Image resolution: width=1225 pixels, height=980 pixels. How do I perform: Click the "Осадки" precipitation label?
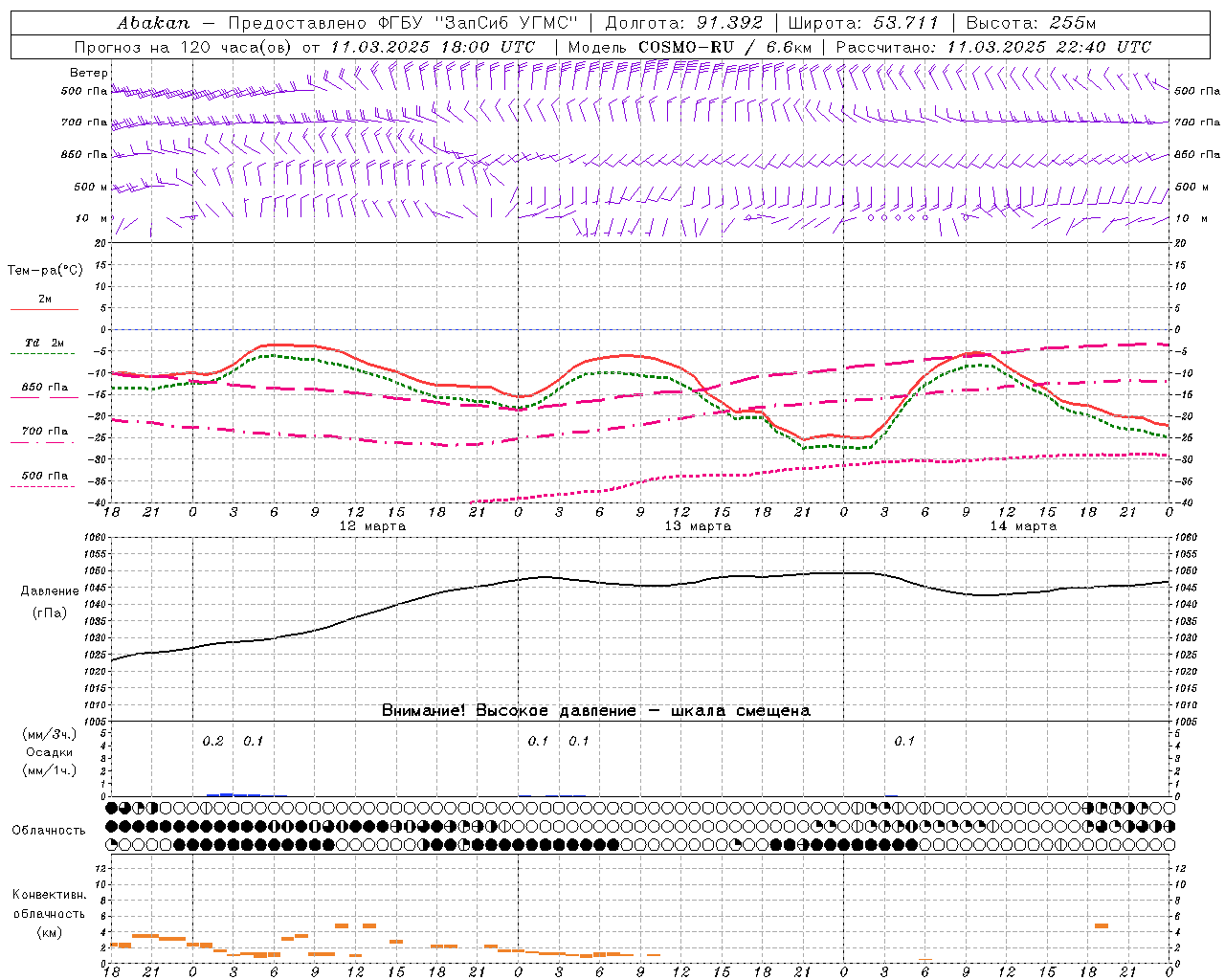point(50,752)
